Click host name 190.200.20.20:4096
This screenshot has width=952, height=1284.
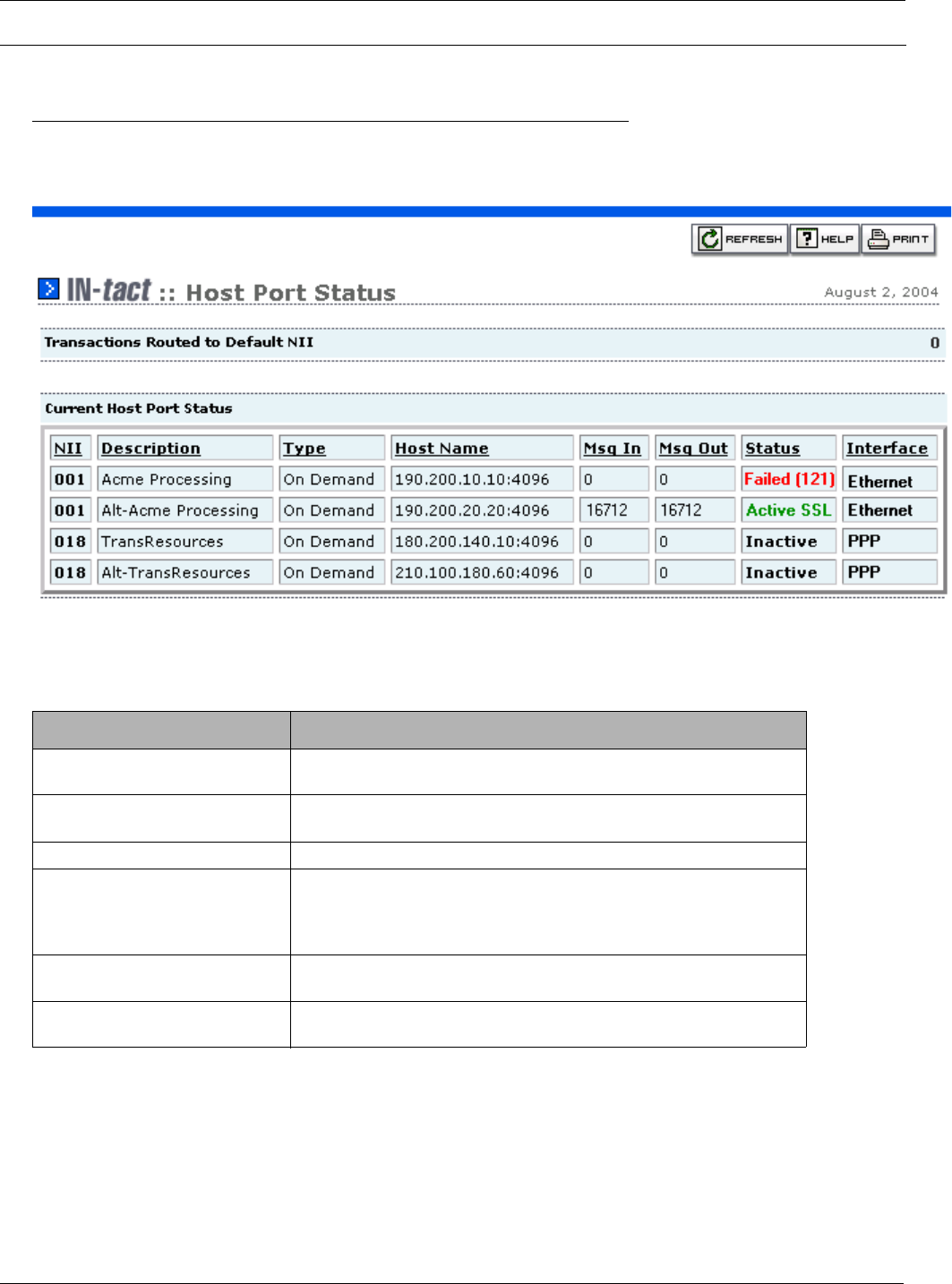point(472,510)
